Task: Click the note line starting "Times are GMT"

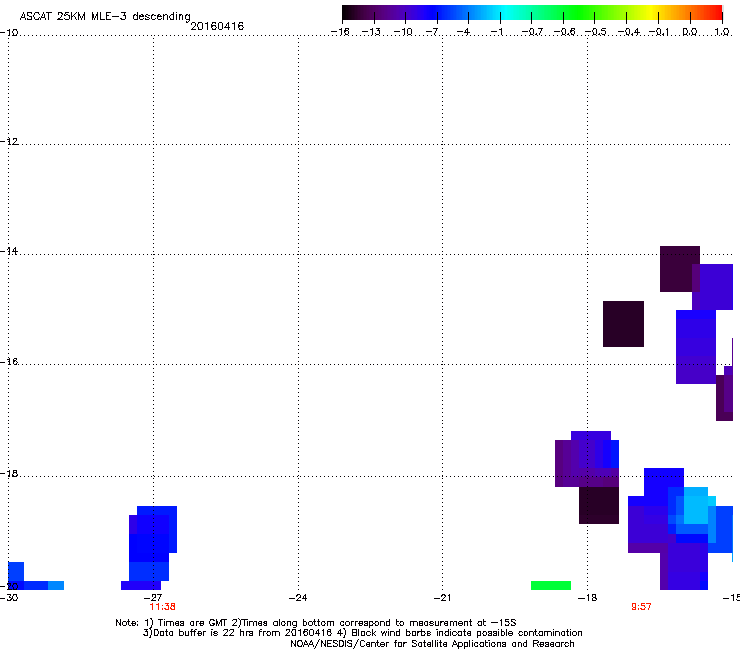Action: point(316,623)
